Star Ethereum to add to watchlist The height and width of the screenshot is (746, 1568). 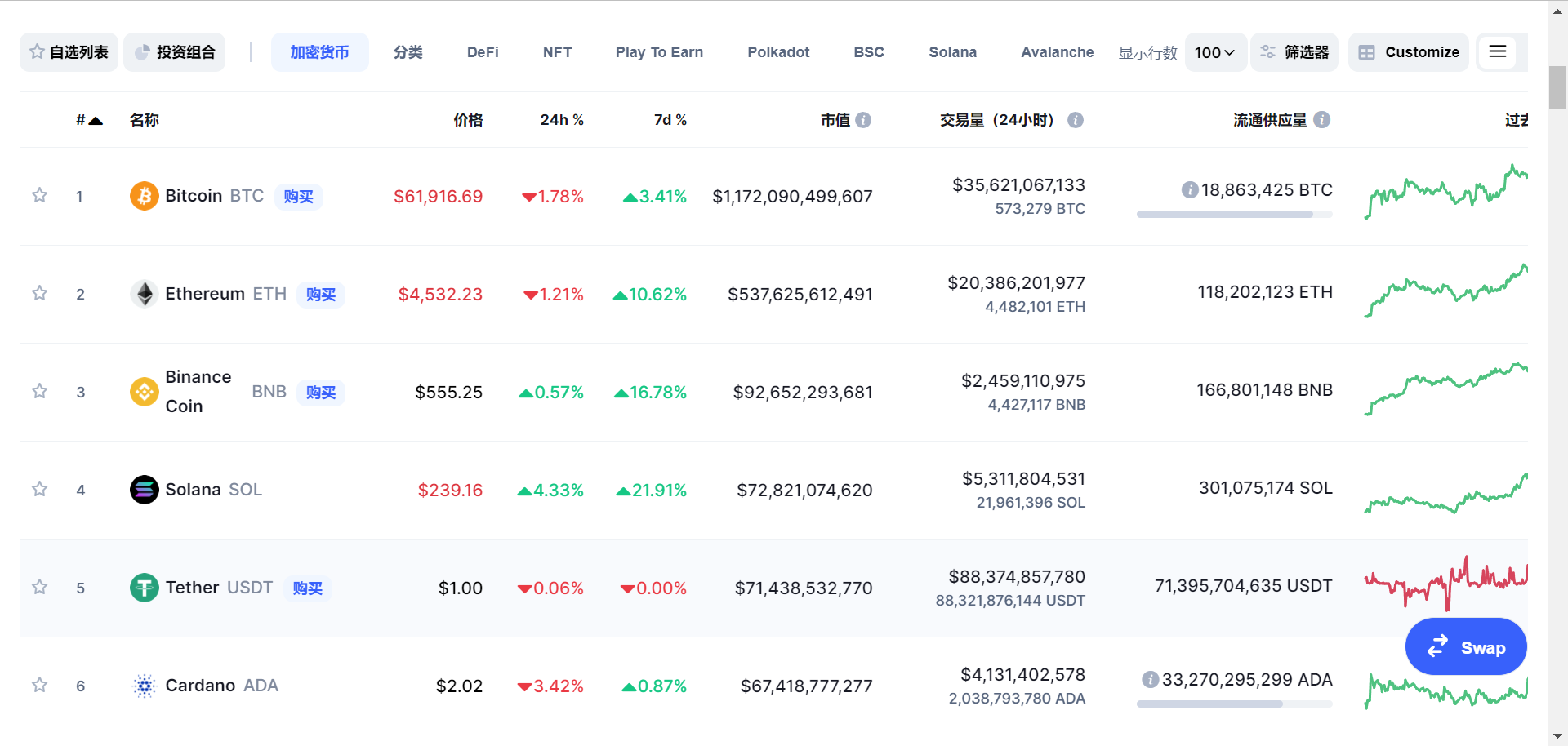click(x=39, y=293)
